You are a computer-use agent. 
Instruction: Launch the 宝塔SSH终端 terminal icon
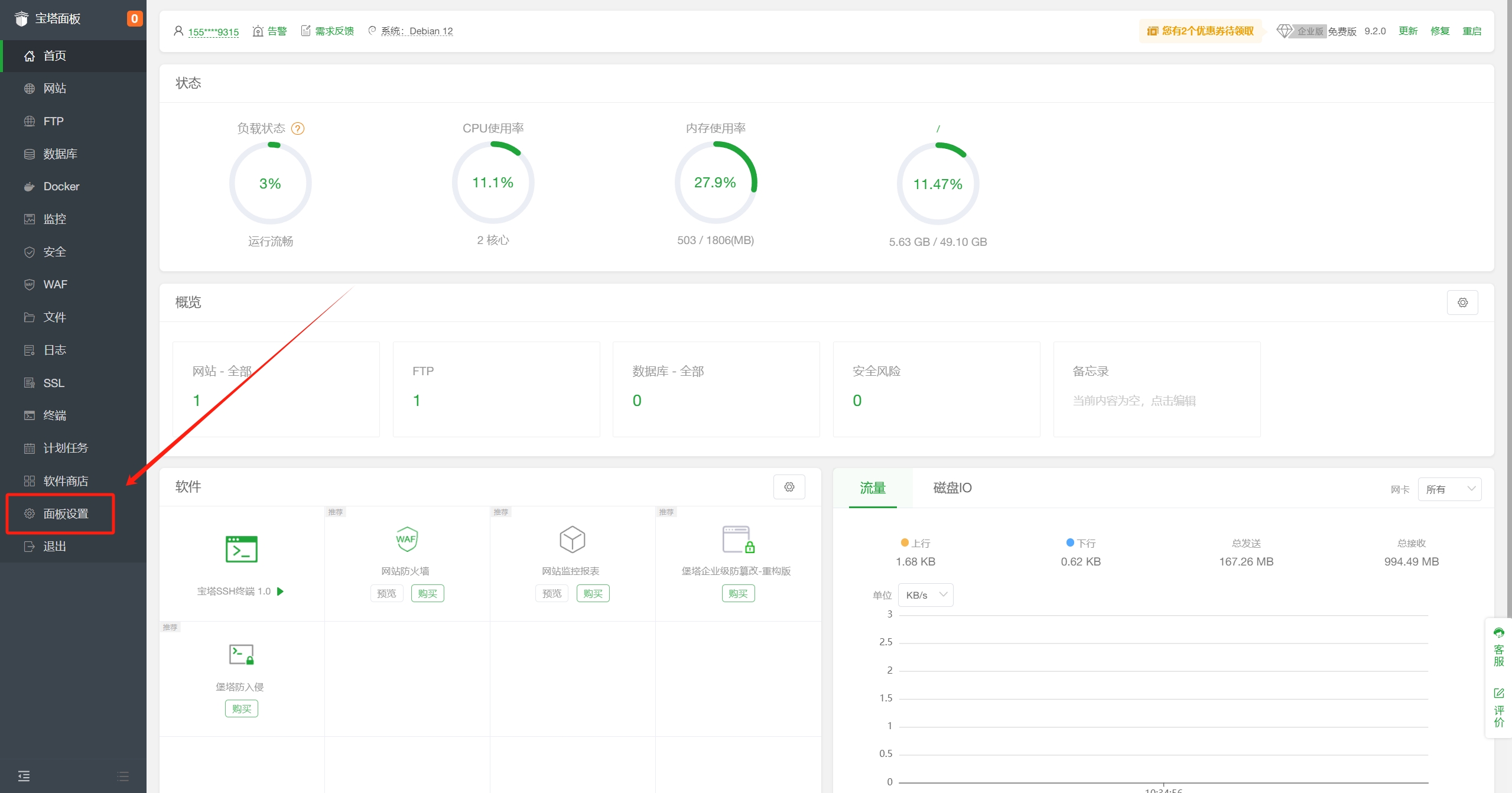242,549
